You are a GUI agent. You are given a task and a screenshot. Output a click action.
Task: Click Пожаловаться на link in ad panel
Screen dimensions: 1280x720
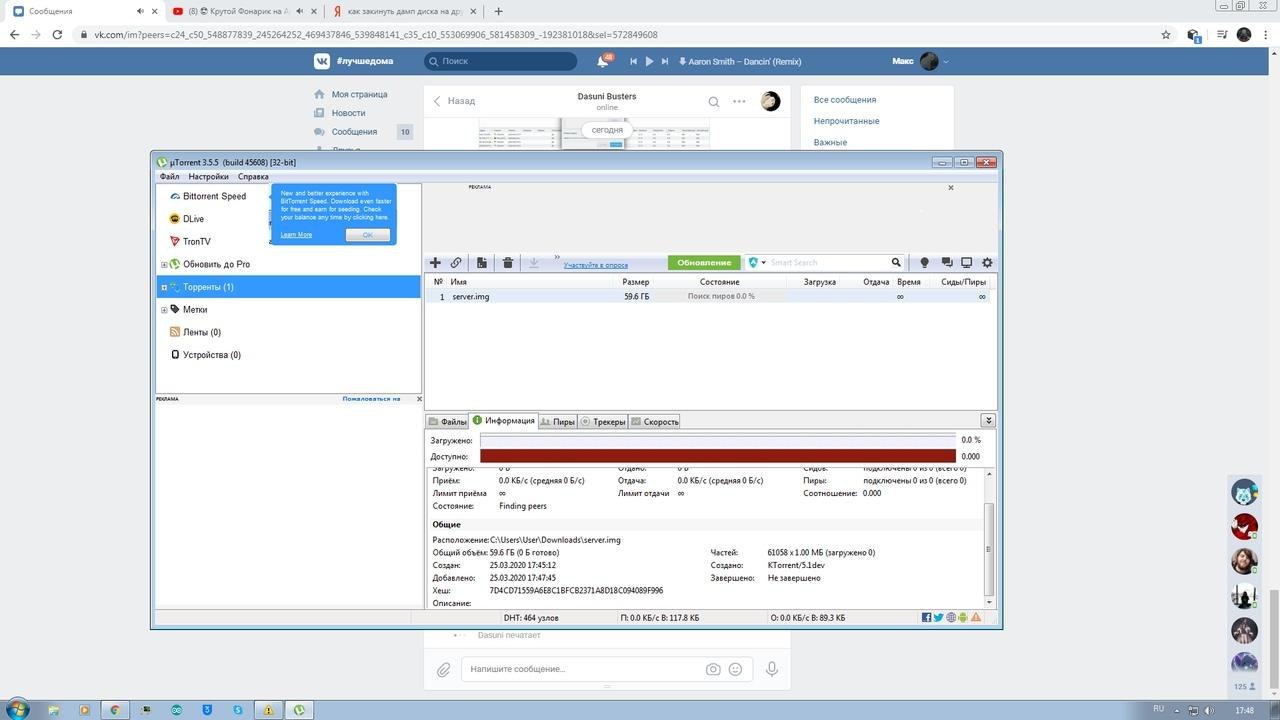371,399
